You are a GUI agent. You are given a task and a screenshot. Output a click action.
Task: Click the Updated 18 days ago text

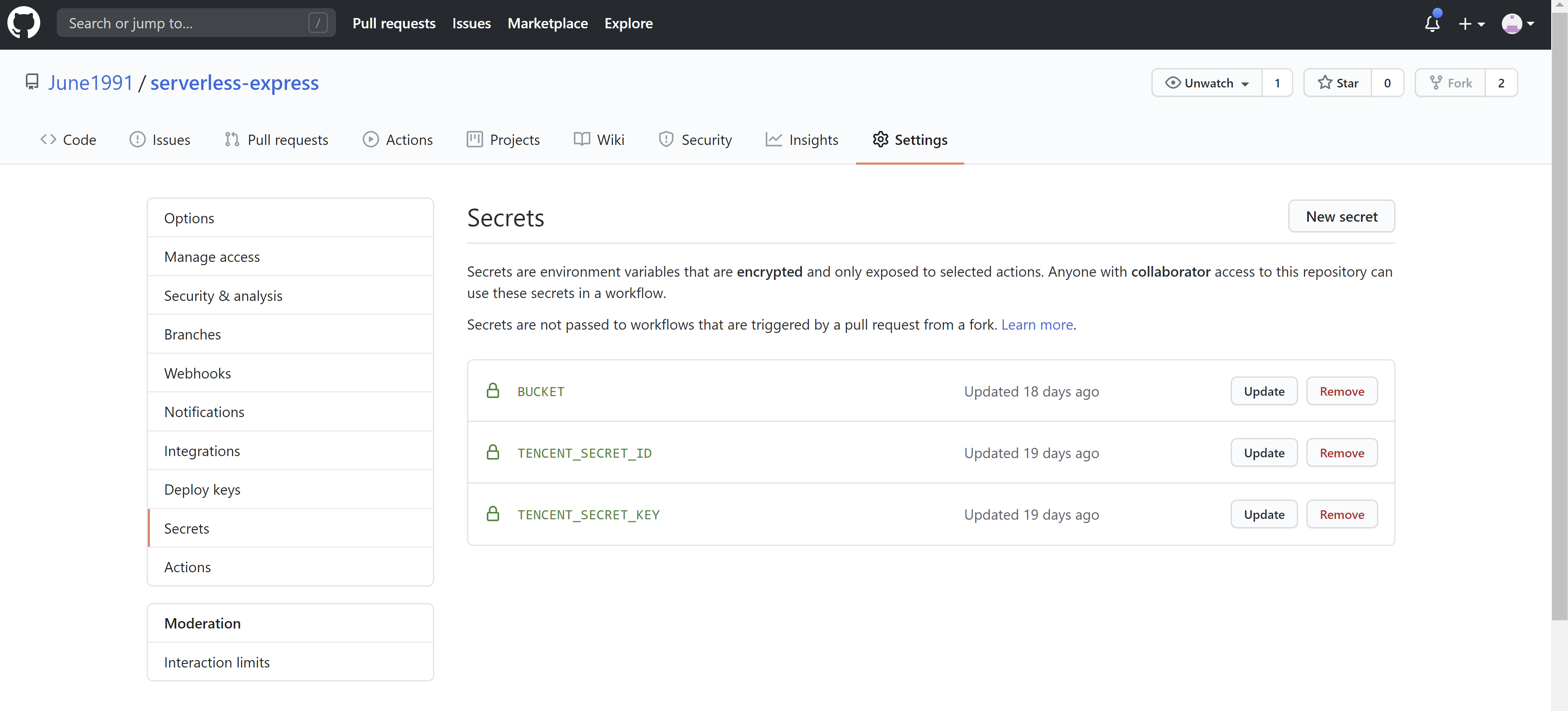pyautogui.click(x=1031, y=391)
